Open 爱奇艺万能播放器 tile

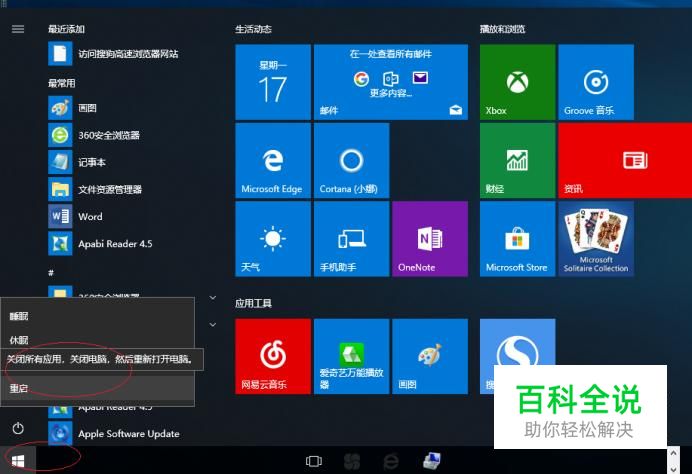tap(351, 356)
